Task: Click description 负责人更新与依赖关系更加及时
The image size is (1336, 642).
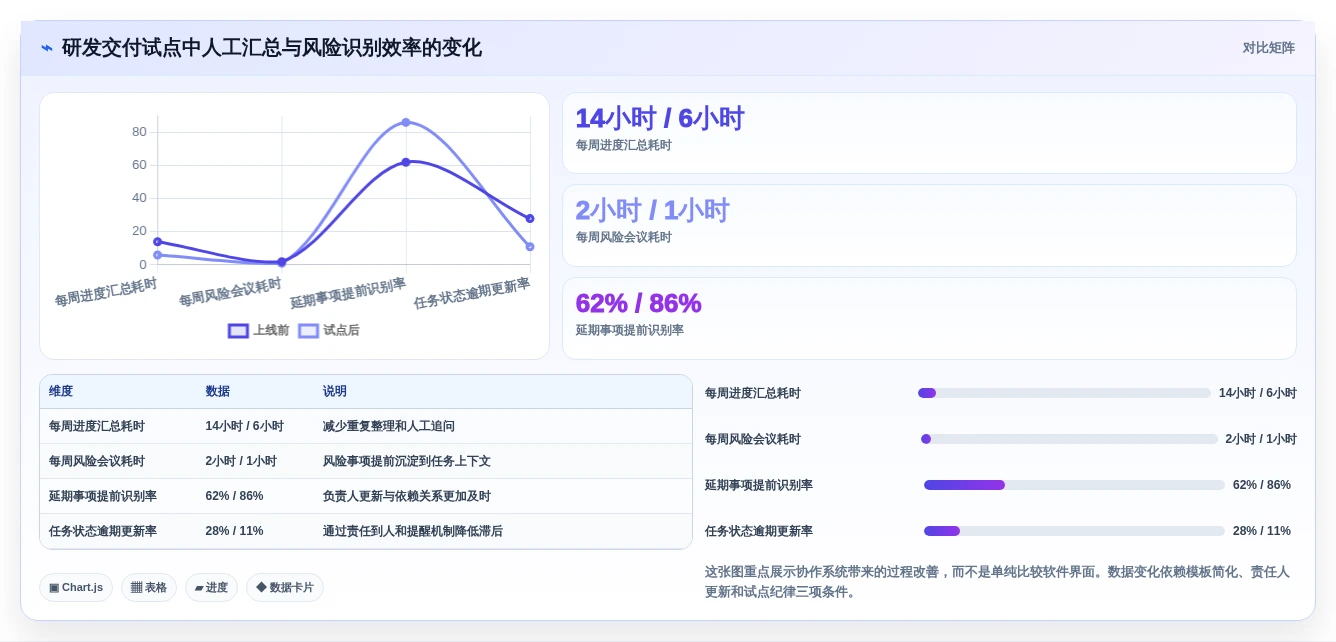Action: [x=407, y=496]
